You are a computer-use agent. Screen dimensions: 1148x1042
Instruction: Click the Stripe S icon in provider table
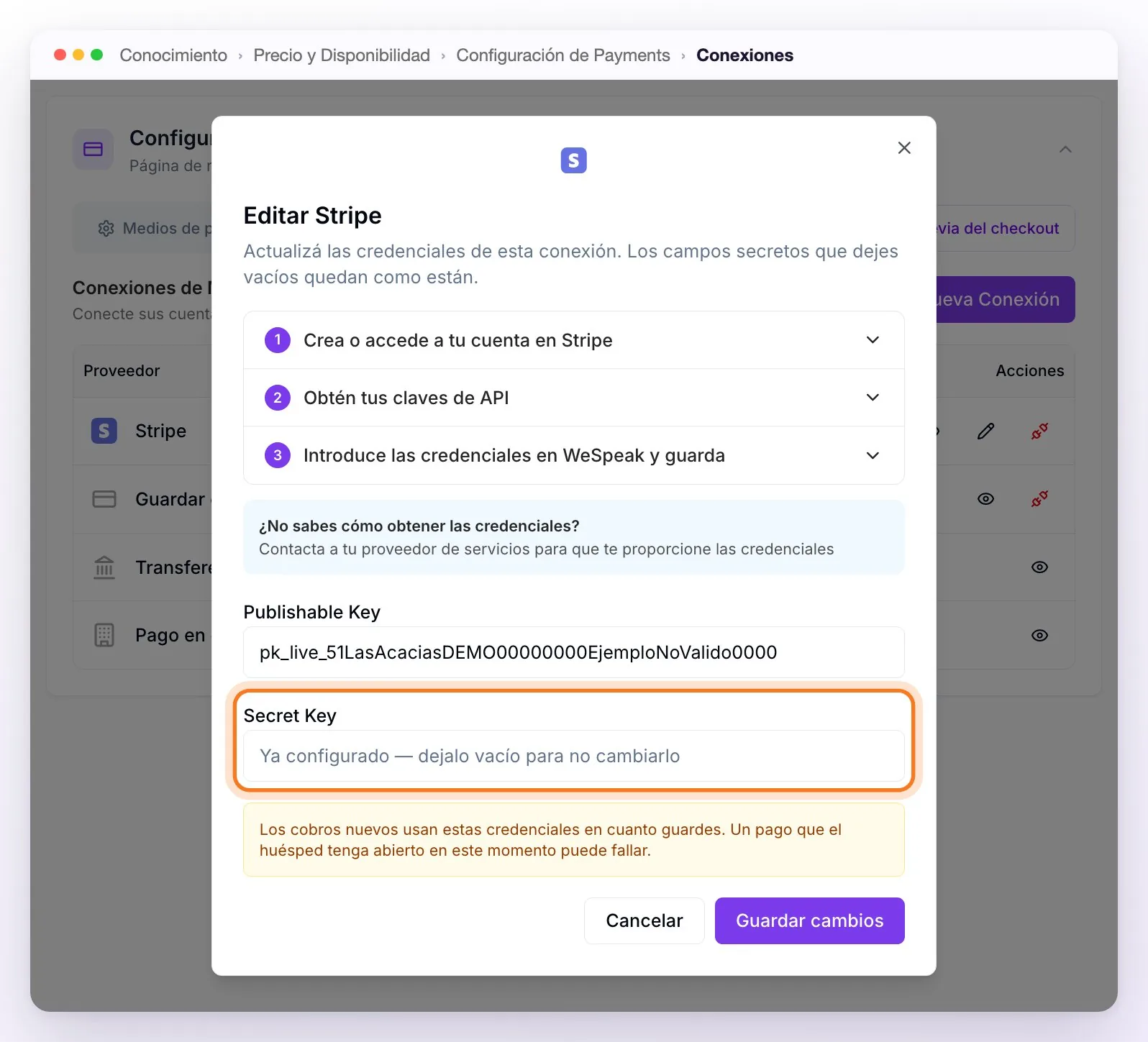coord(104,431)
